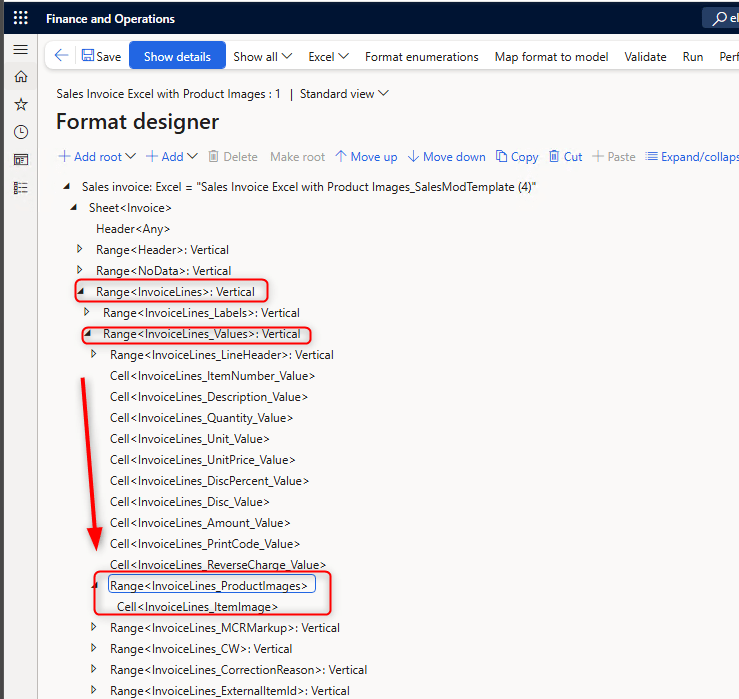The height and width of the screenshot is (699, 739).
Task: Click the Show details button
Action: (x=177, y=57)
